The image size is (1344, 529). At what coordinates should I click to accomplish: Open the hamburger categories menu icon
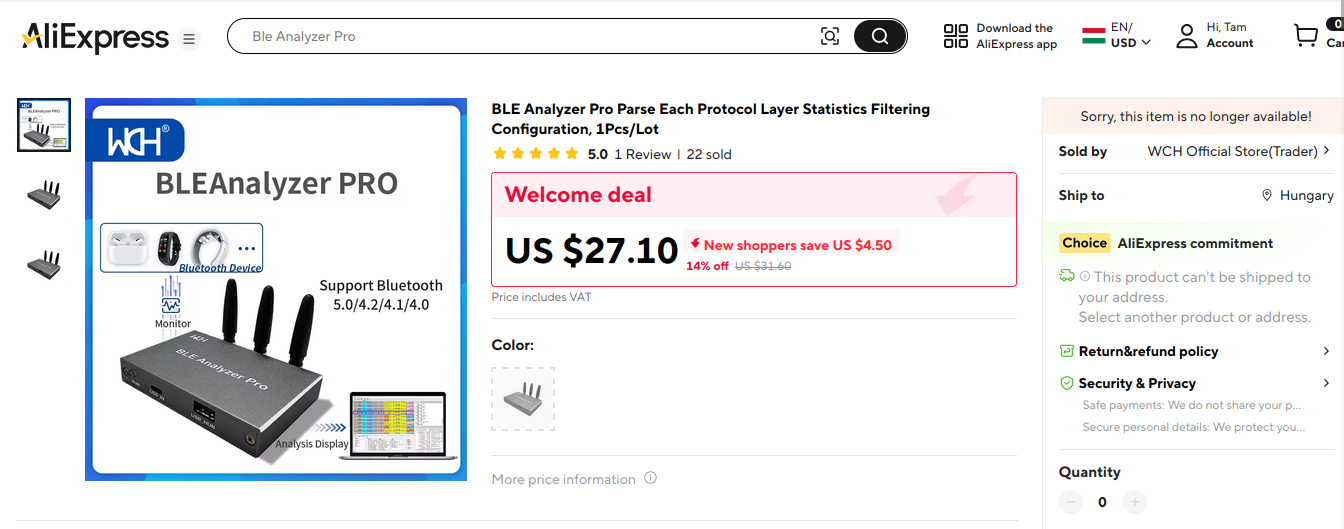(x=188, y=39)
